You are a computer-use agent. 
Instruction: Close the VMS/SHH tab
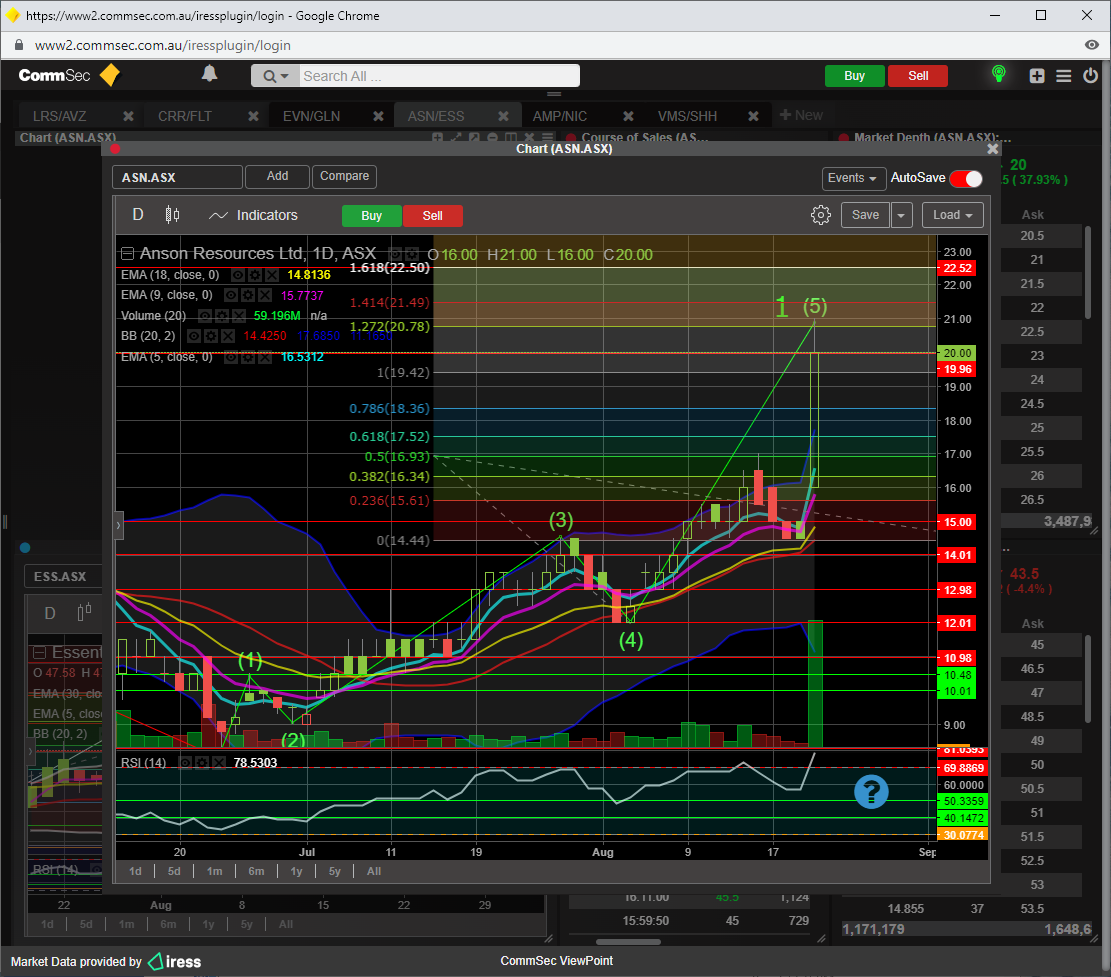(753, 116)
